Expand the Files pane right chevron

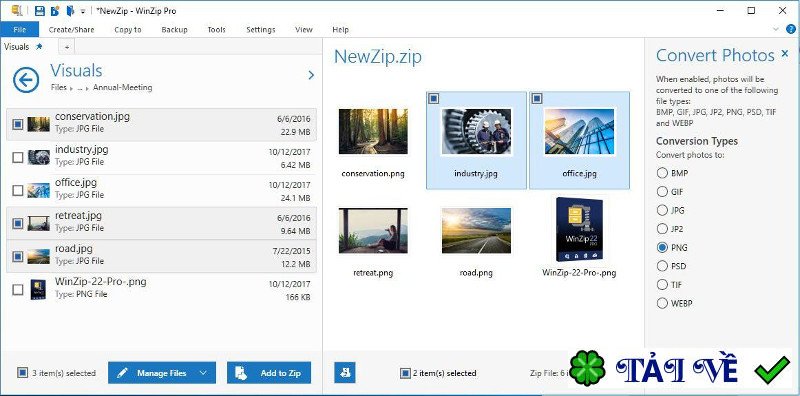coord(311,76)
